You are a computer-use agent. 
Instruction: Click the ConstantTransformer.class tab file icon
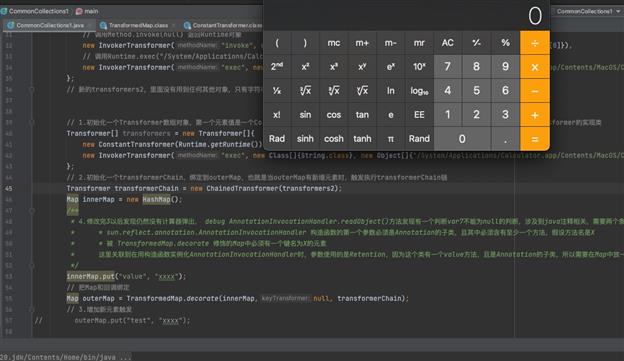pos(187,25)
